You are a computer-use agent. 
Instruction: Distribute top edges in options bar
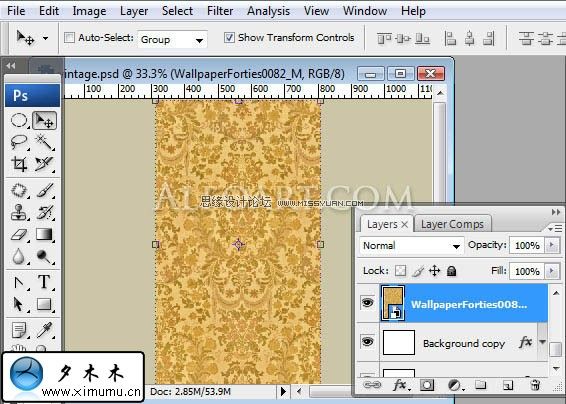click(x=527, y=38)
